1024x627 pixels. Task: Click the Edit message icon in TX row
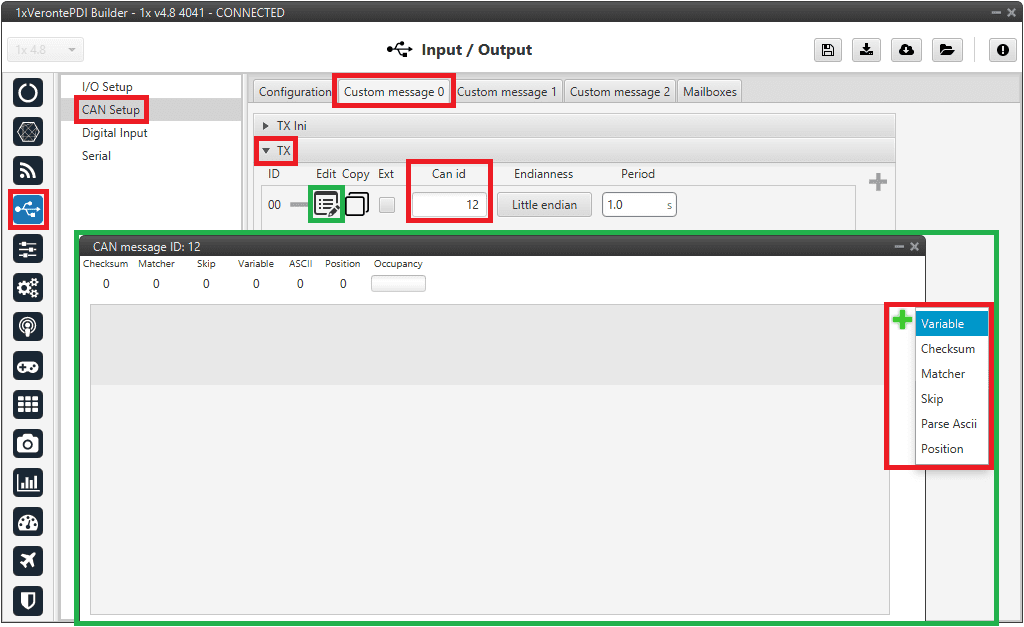coord(326,204)
